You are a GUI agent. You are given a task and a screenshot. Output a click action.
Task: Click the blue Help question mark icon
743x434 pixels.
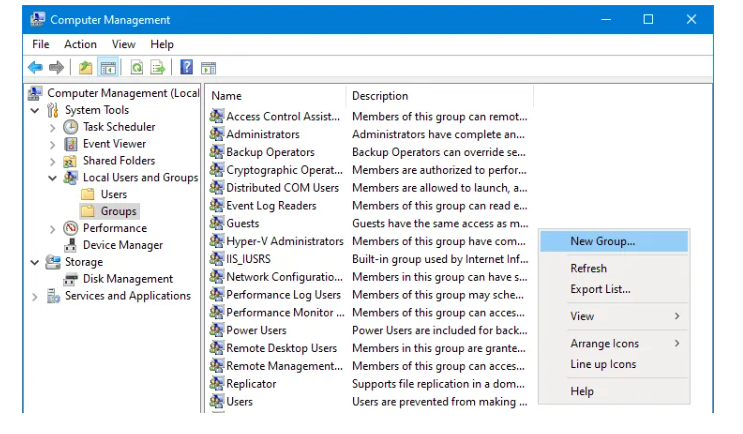pos(187,67)
